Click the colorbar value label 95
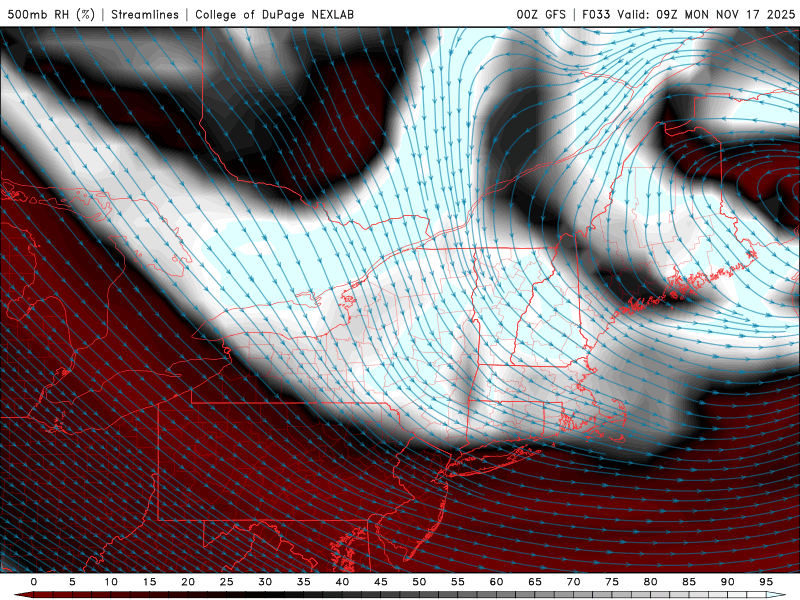Viewport: 800px width, 600px height. [x=766, y=582]
